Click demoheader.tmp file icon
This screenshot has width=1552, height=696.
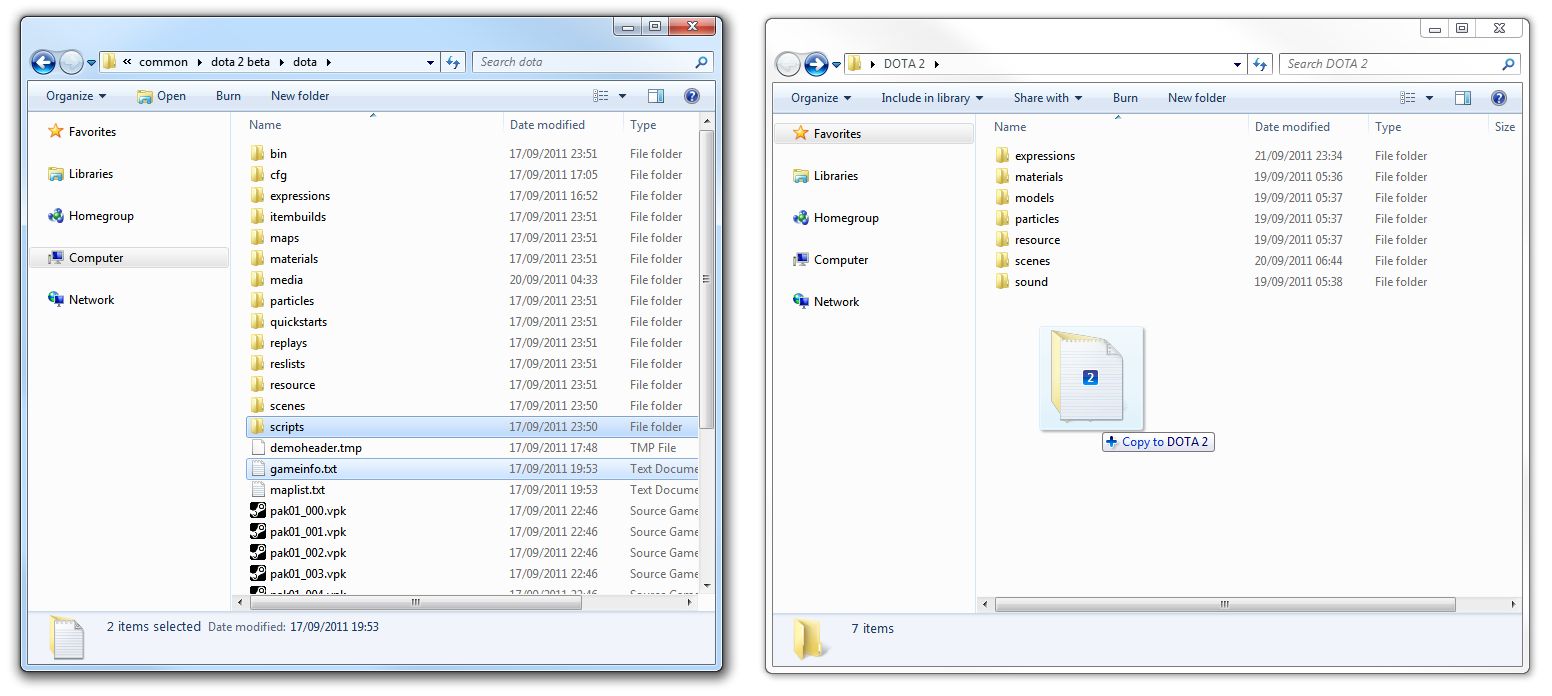coord(257,448)
